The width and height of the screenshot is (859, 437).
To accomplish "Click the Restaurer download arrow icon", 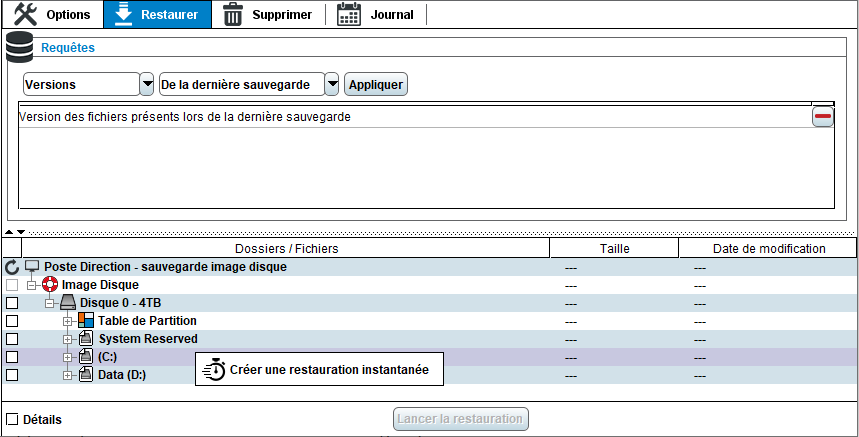I will click(124, 14).
